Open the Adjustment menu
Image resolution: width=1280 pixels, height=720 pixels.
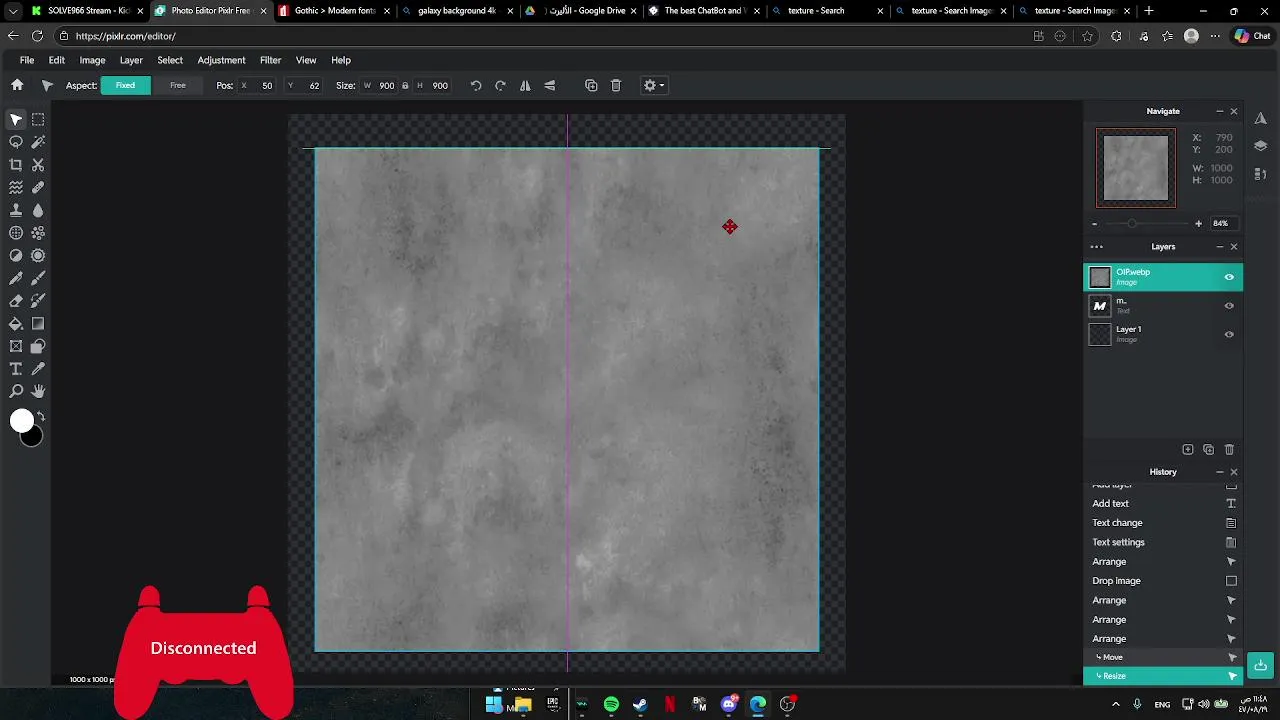(221, 60)
